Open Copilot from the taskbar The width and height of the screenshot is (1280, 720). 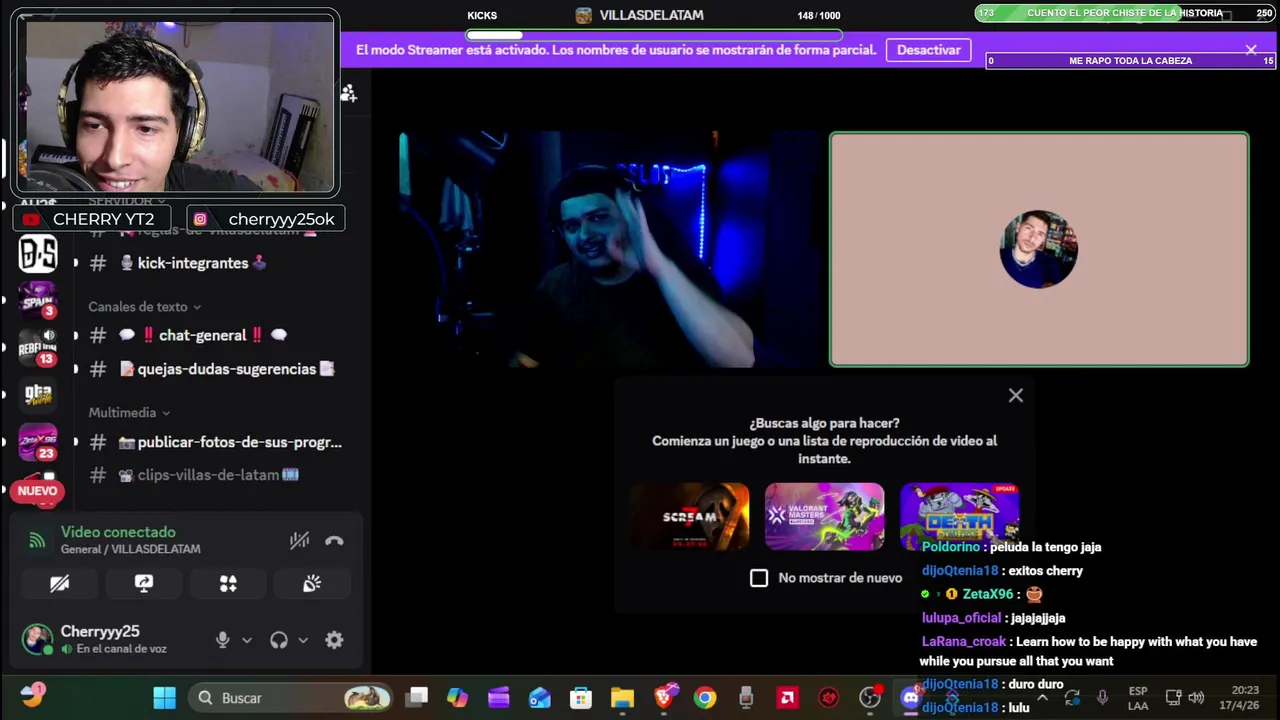[457, 698]
